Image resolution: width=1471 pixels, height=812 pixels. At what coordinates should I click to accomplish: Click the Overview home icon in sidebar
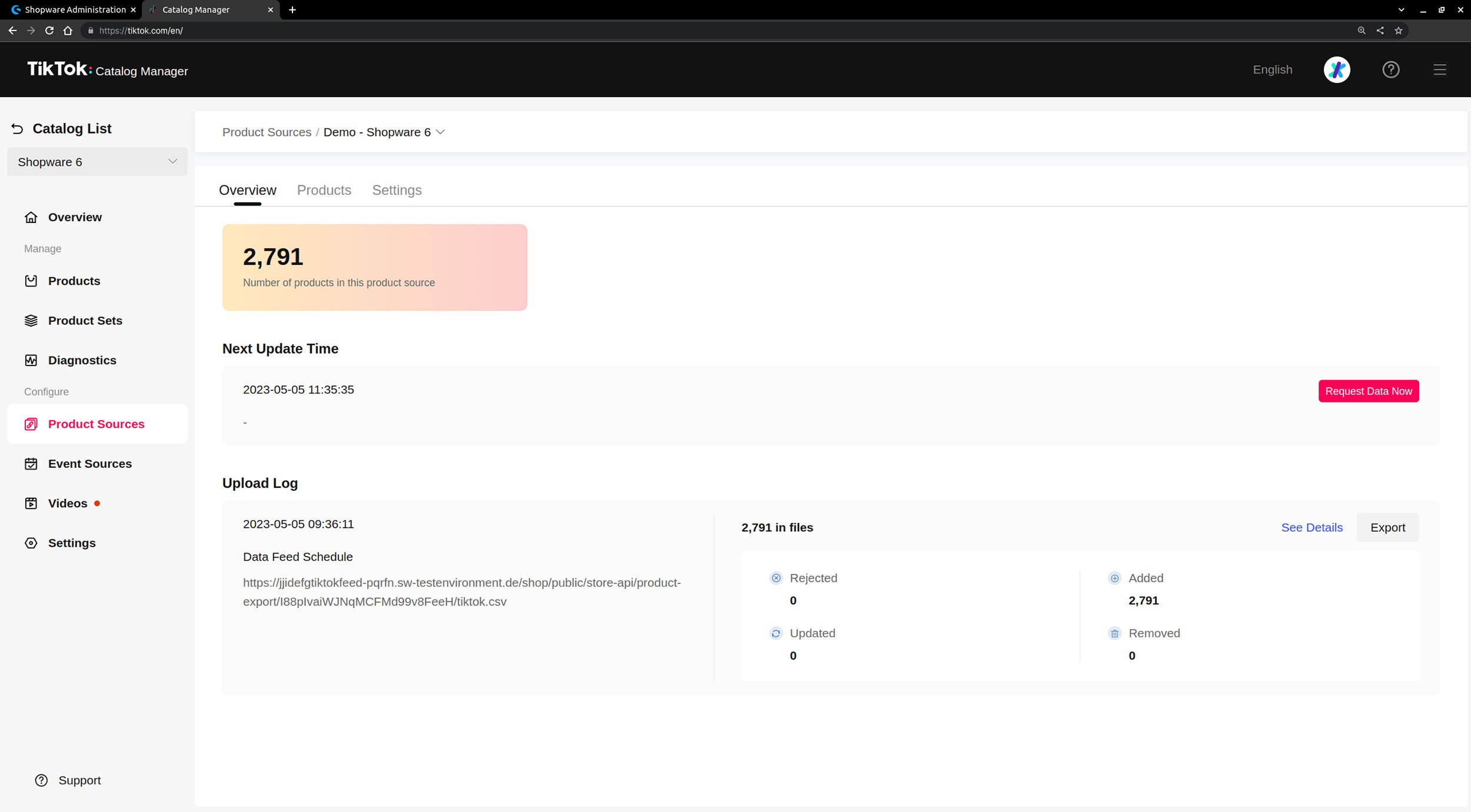point(31,217)
